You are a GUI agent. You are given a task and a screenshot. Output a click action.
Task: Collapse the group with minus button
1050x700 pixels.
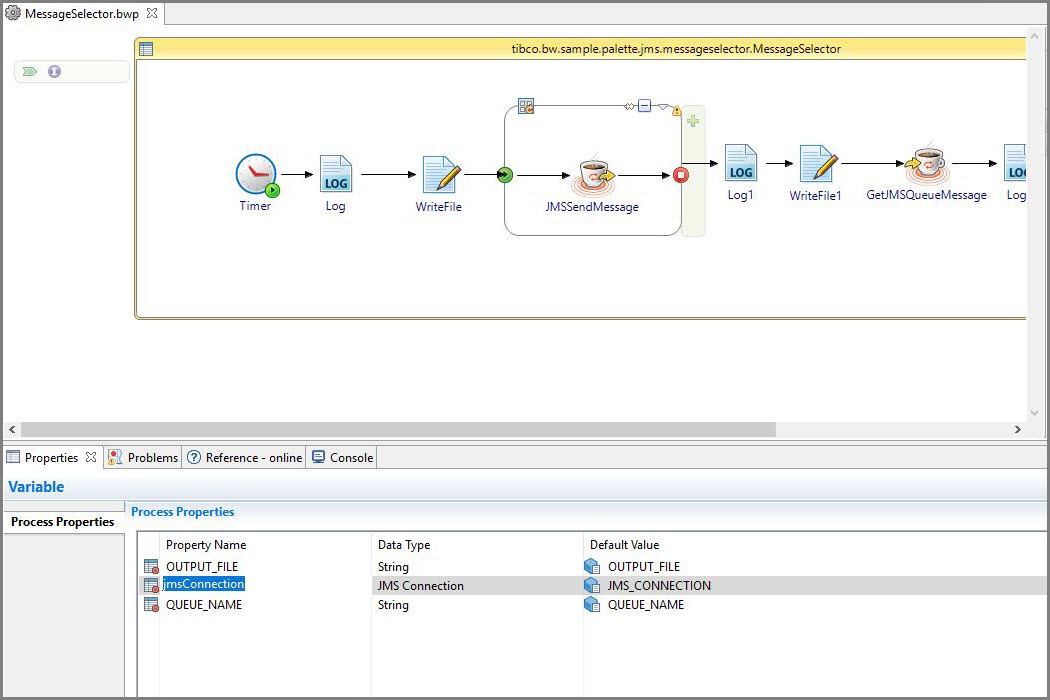[x=644, y=106]
